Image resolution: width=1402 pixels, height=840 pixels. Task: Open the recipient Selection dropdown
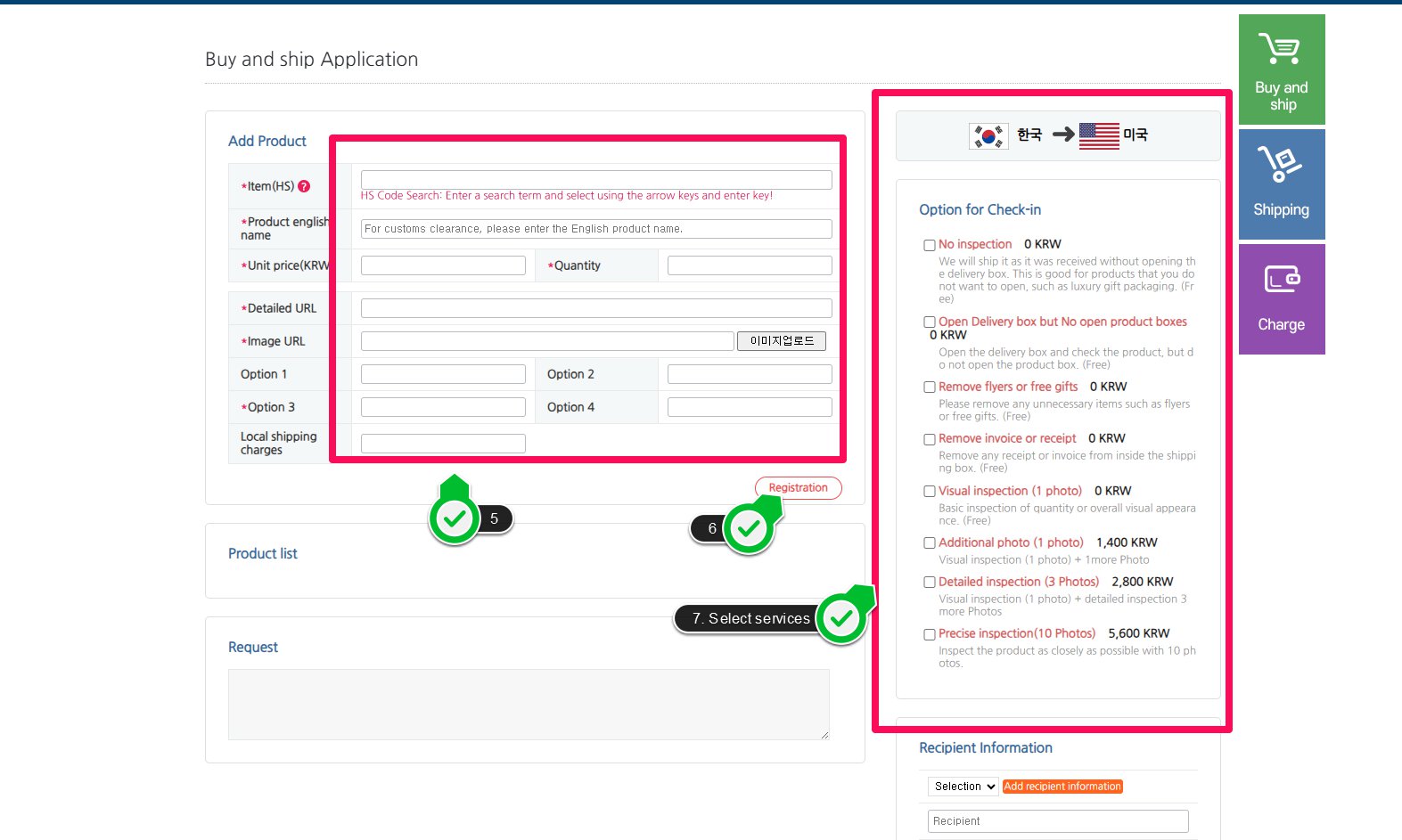(963, 787)
